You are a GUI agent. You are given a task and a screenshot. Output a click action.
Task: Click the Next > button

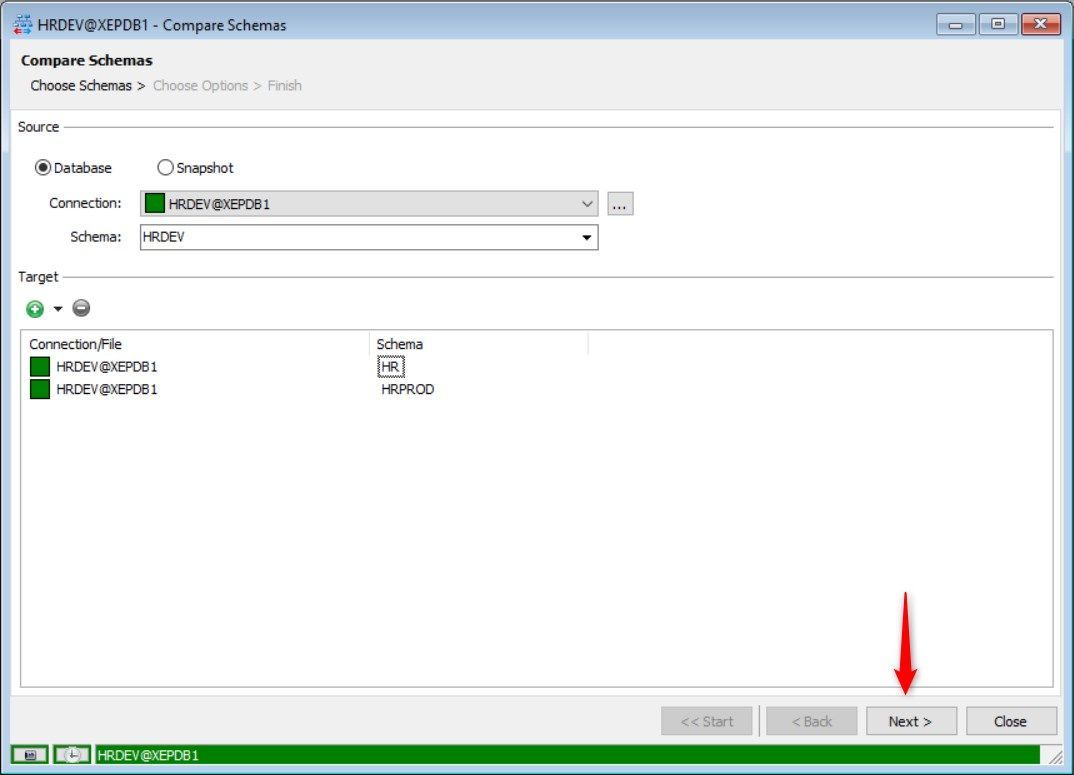click(911, 722)
